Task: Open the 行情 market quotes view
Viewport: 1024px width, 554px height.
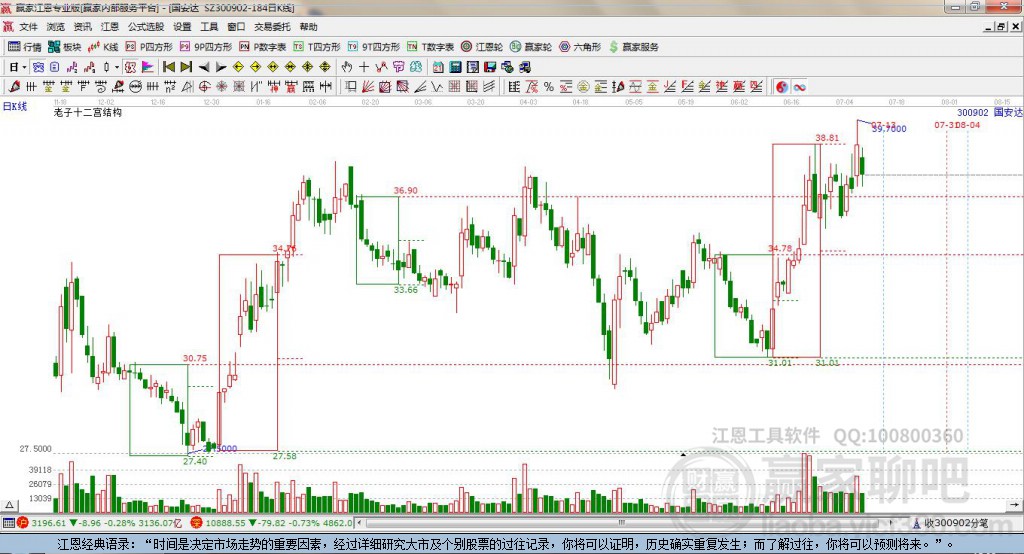Action: tap(24, 47)
